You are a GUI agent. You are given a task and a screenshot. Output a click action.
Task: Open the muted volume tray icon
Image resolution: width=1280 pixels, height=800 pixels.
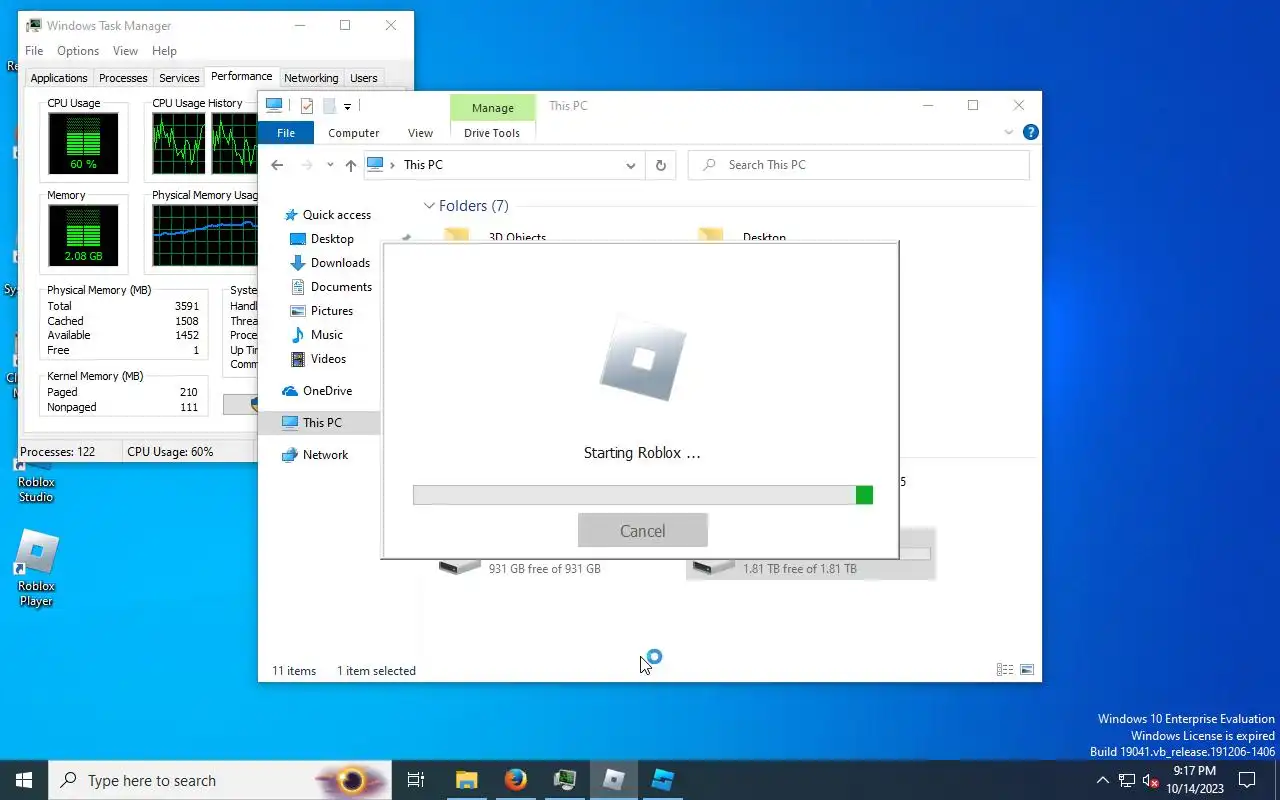tap(1151, 780)
